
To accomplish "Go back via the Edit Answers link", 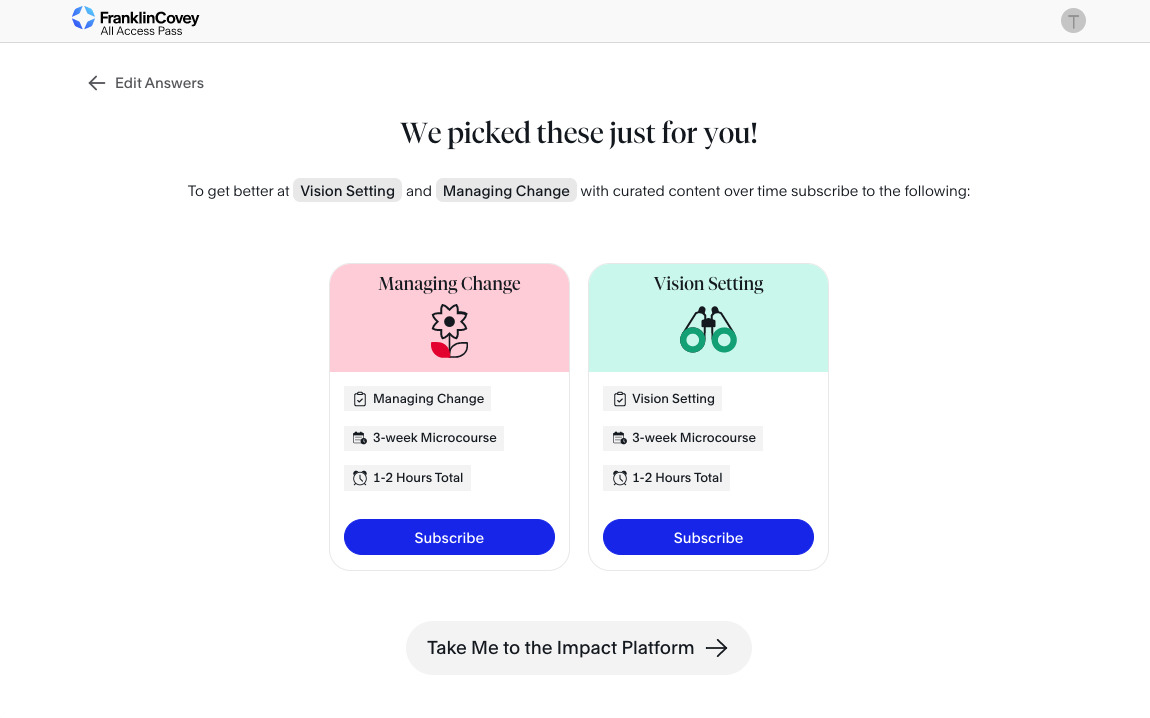I will tap(159, 83).
